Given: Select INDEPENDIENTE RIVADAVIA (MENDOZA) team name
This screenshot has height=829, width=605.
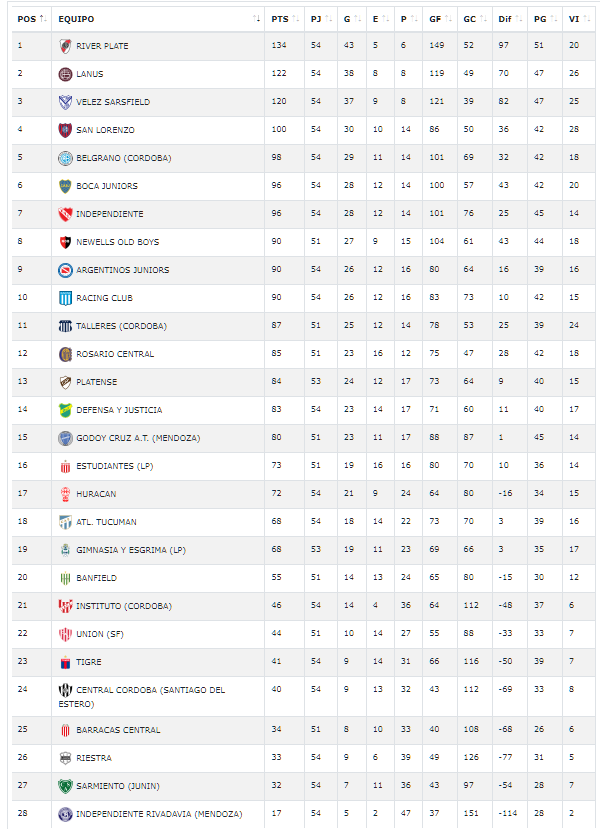Looking at the screenshot, I should pyautogui.click(x=159, y=814).
